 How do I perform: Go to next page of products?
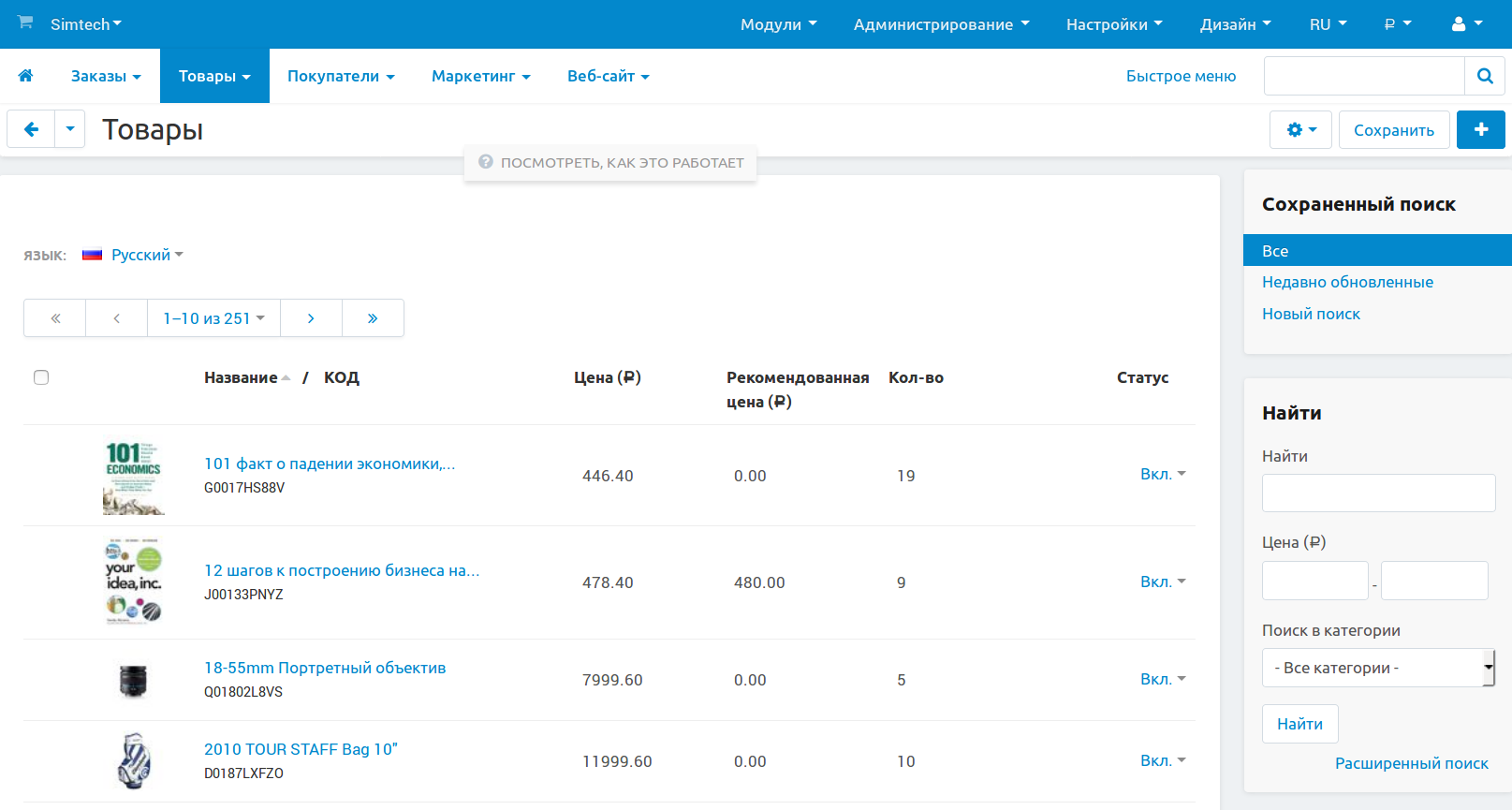[311, 318]
